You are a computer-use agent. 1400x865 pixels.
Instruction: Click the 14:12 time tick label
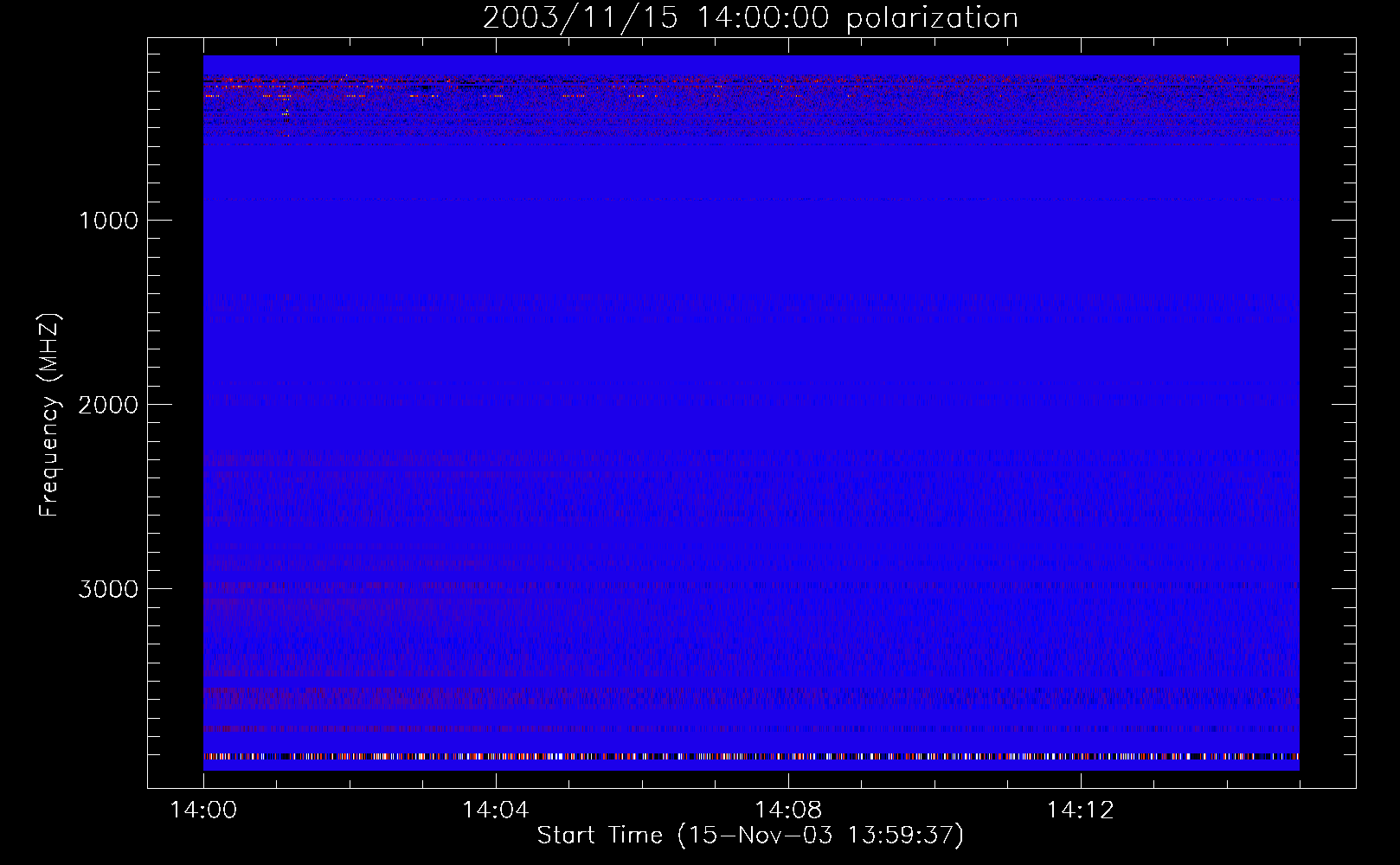1080,811
